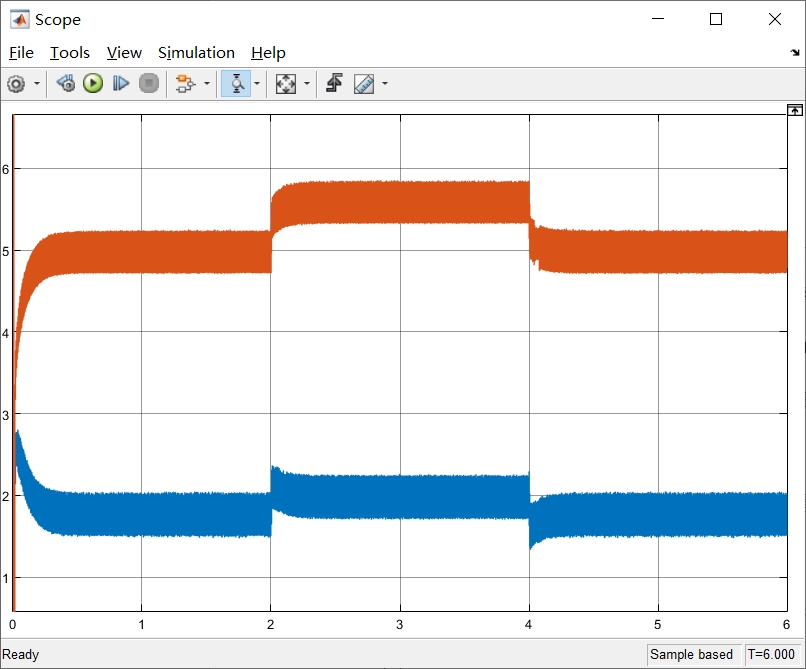Image resolution: width=806 pixels, height=669 pixels.
Task: Click the dock scope arrow in menu bar
Action: click(x=795, y=52)
